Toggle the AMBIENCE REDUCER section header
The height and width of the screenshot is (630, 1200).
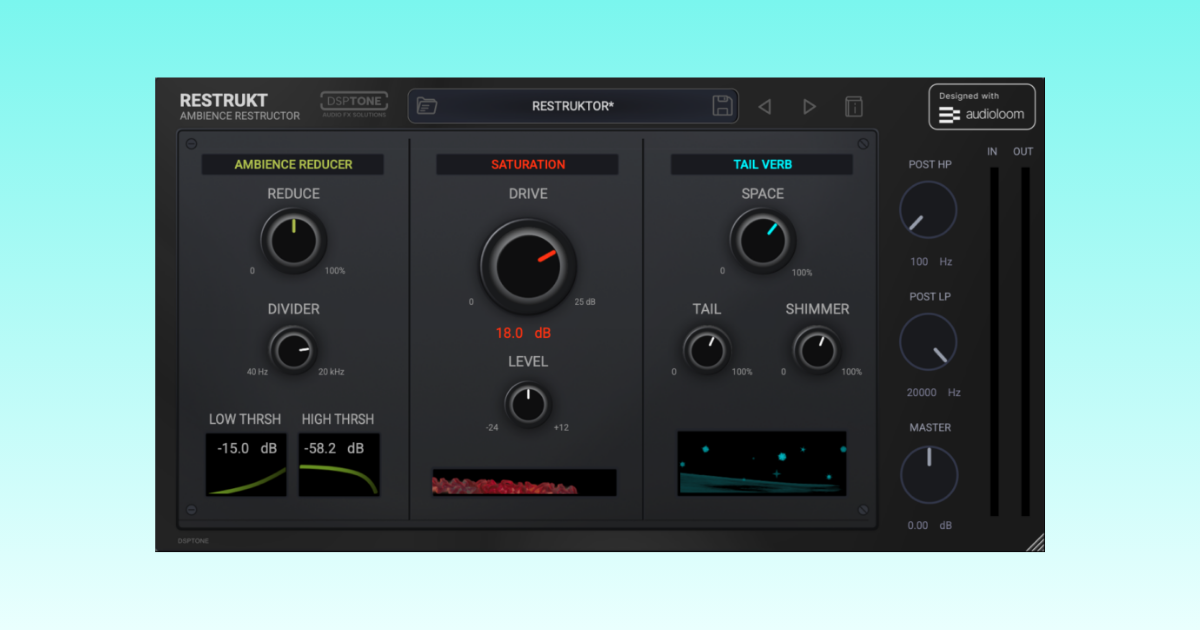click(x=293, y=164)
